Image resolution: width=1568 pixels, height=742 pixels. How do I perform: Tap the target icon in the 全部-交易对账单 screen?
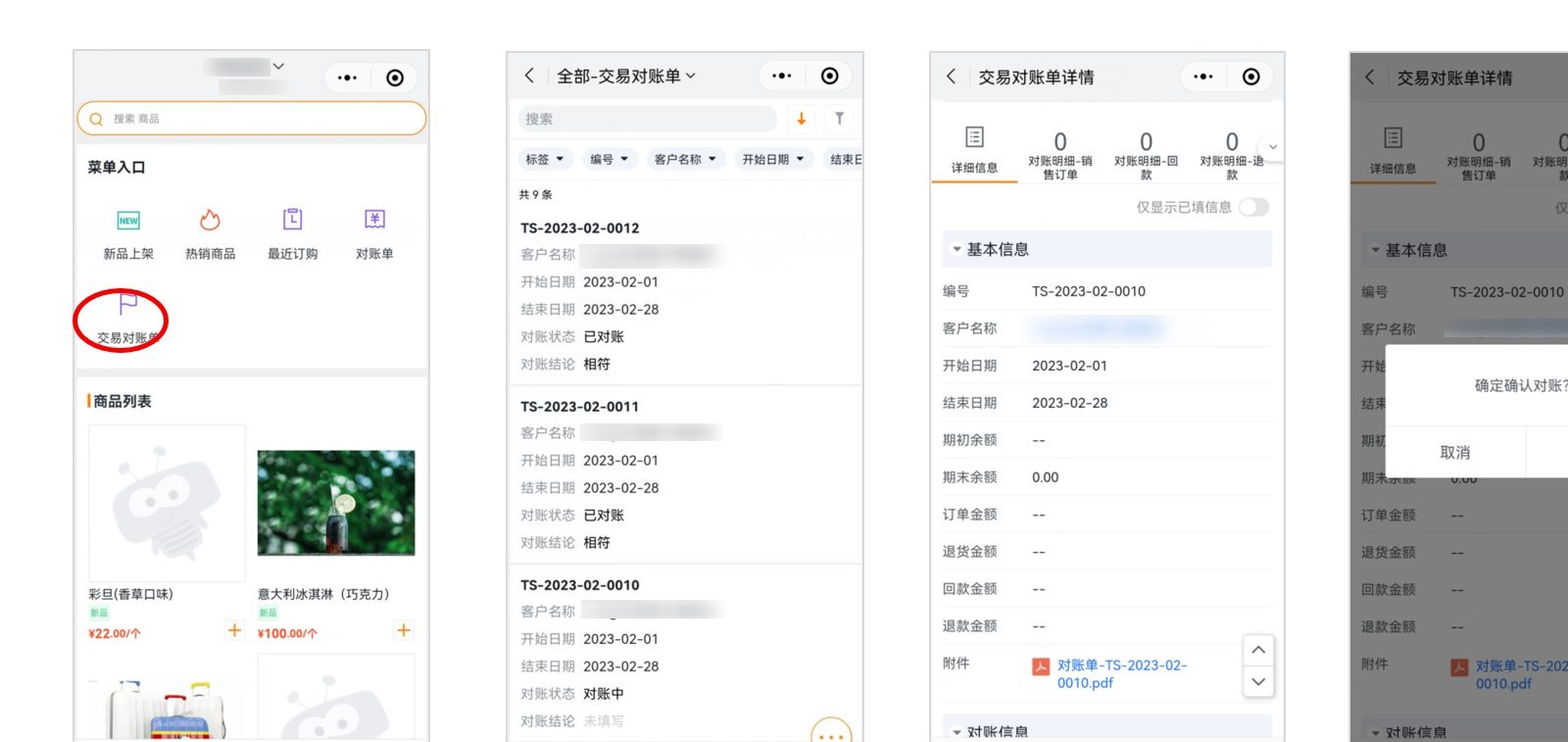point(829,75)
